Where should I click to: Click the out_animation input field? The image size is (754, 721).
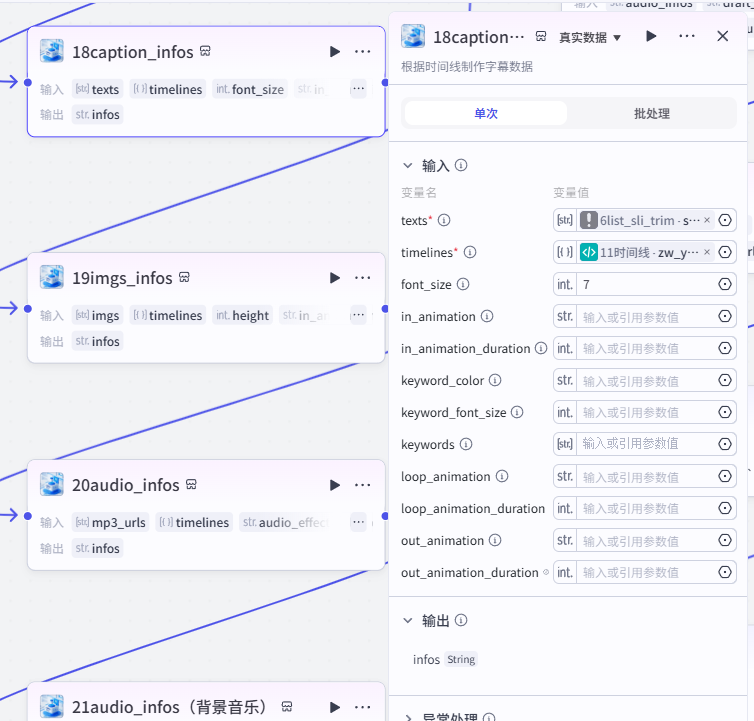pyautogui.click(x=646, y=540)
